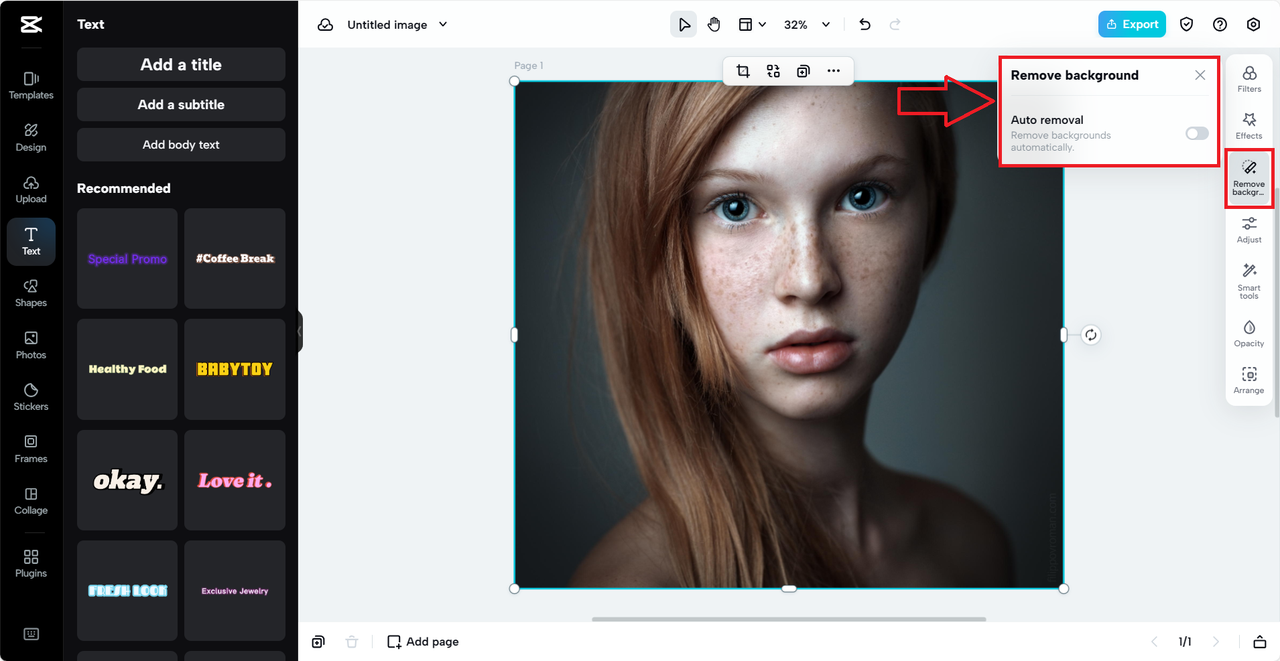Select the hand pan tool
The height and width of the screenshot is (661, 1280).
714,25
